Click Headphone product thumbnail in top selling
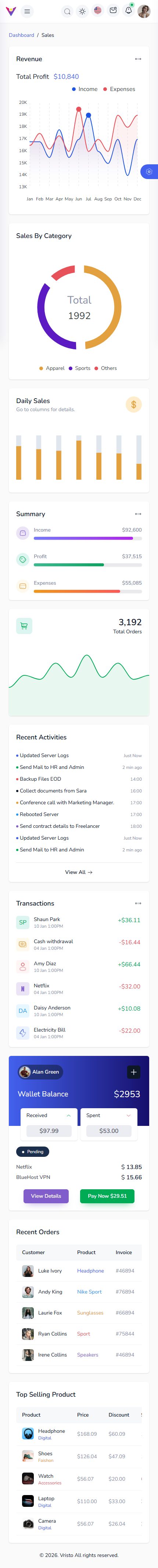Screen dimensions: 158x1568 coord(28,1434)
